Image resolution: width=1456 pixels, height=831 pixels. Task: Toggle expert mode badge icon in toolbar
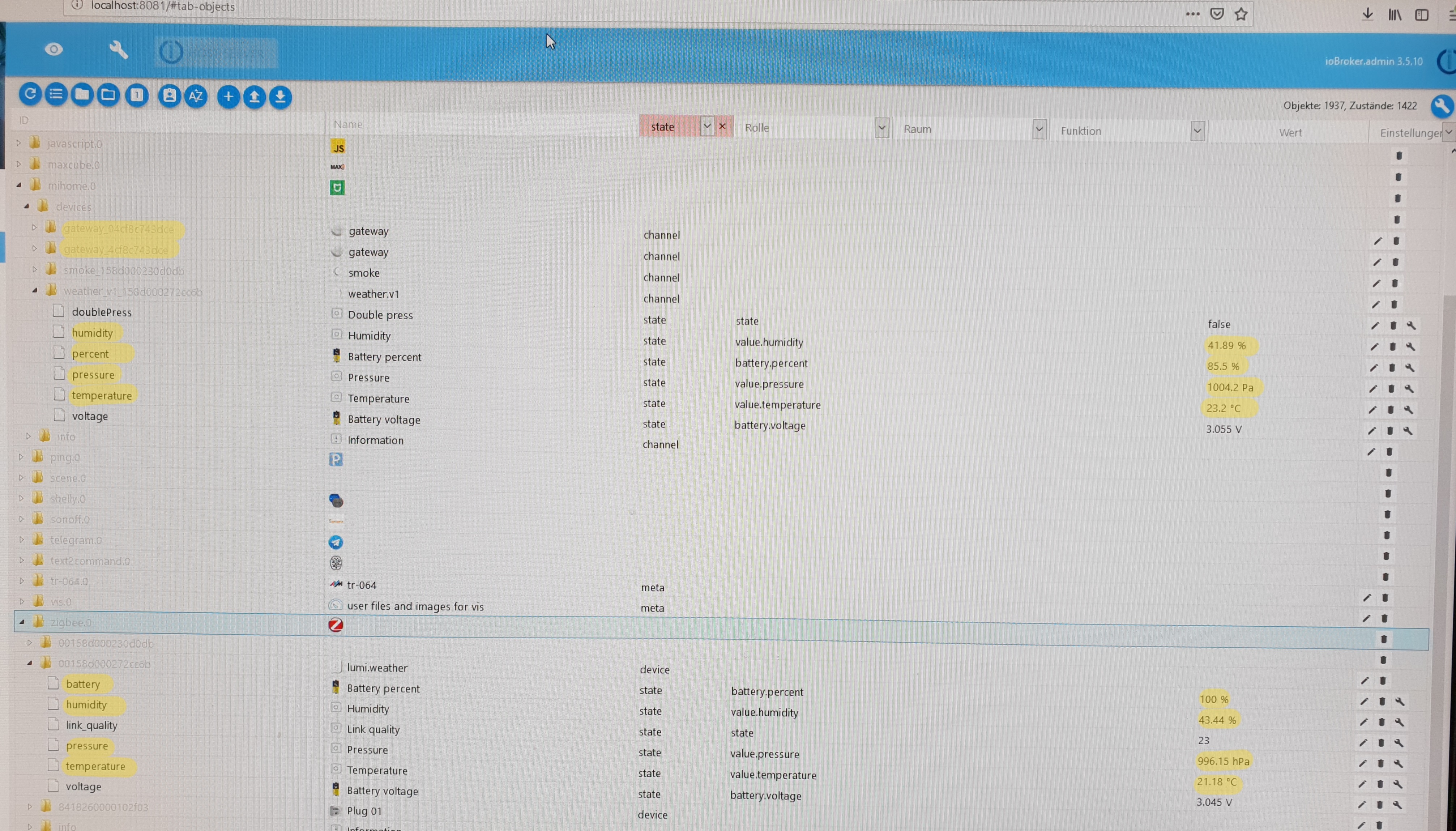click(x=170, y=95)
